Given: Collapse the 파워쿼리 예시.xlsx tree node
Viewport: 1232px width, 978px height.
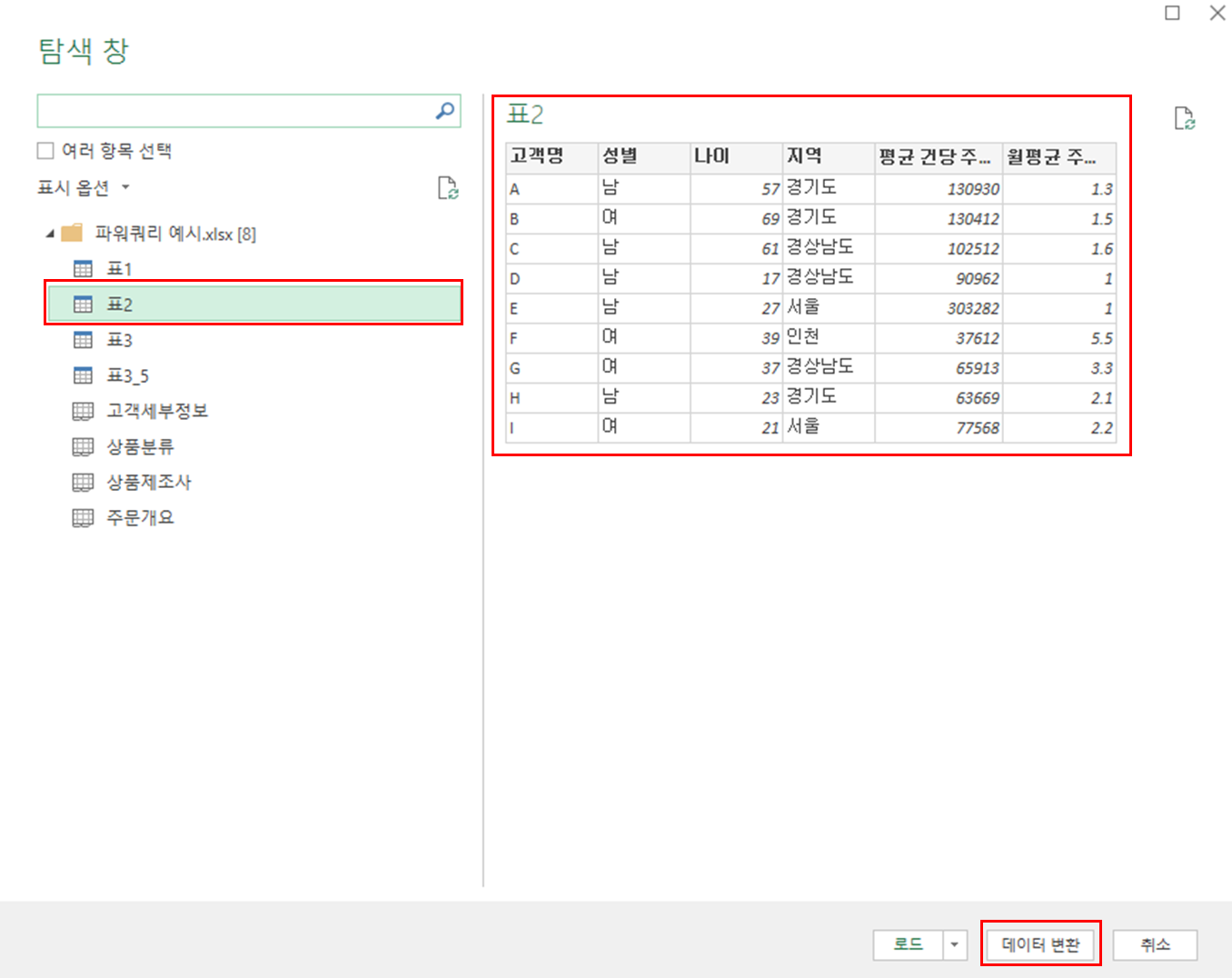Looking at the screenshot, I should (x=50, y=235).
